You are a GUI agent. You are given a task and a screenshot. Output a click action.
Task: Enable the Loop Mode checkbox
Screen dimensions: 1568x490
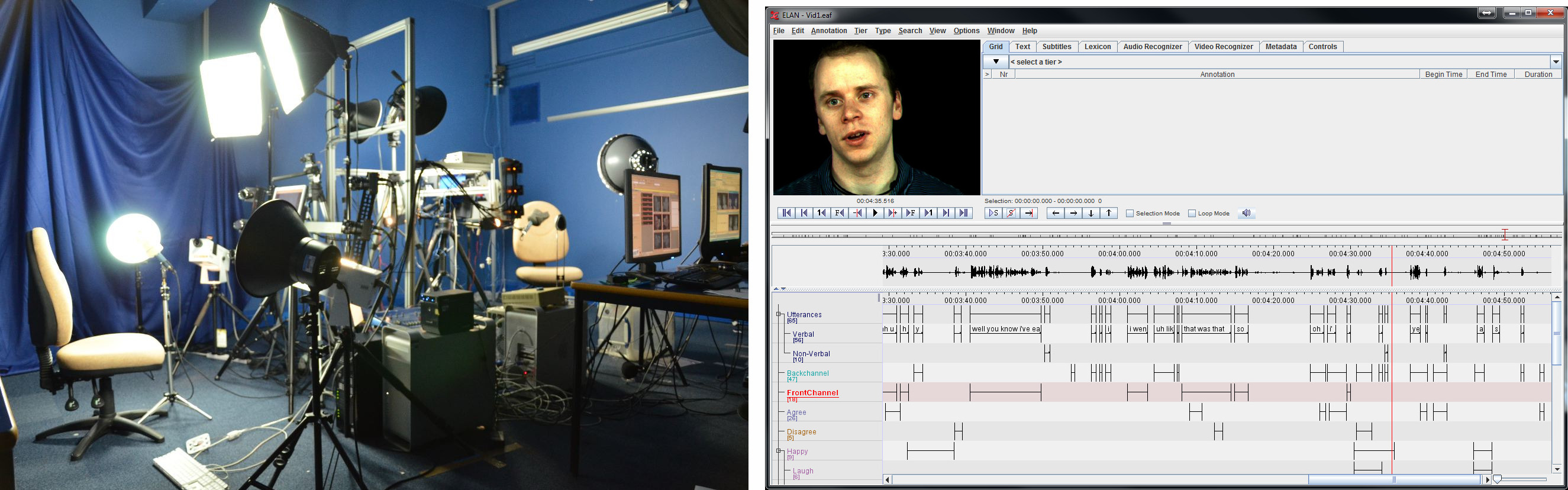(1192, 214)
